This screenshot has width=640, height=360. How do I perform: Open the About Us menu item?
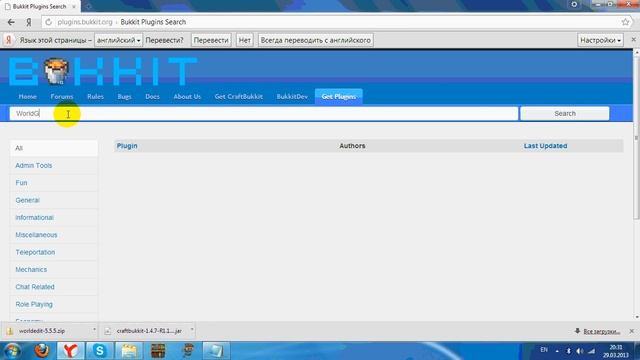point(187,96)
